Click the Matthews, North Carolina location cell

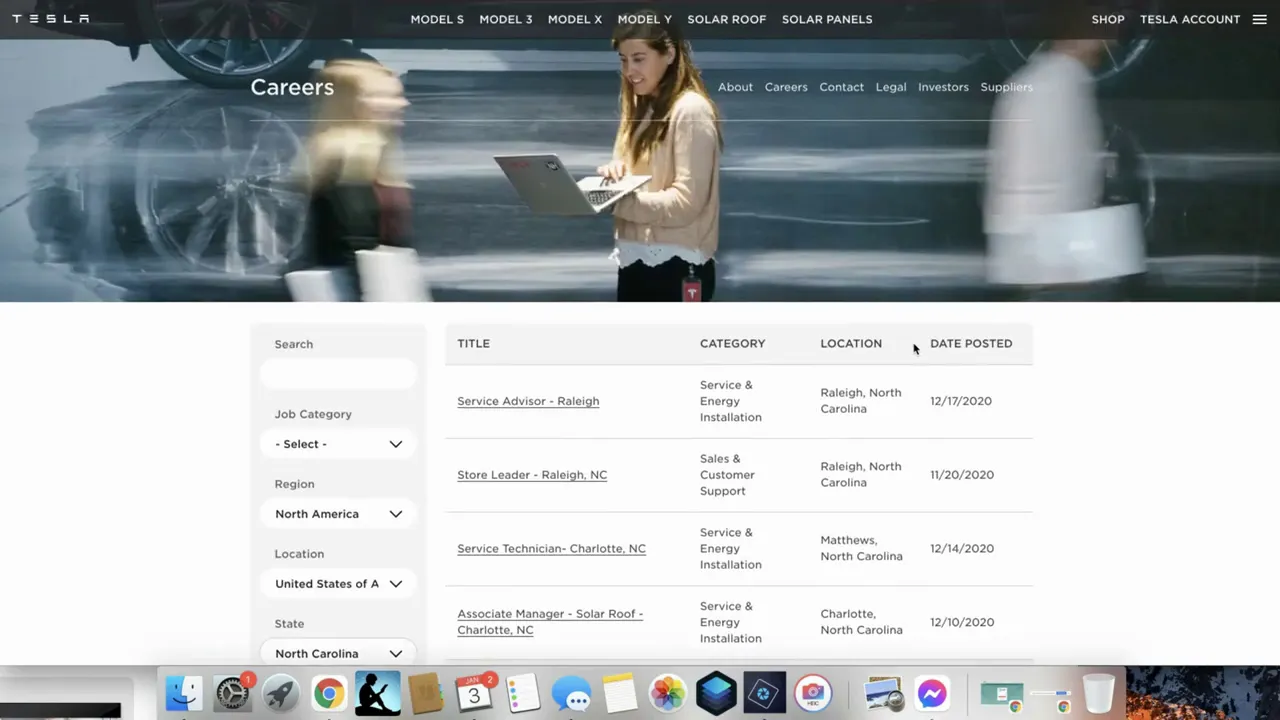pos(861,548)
